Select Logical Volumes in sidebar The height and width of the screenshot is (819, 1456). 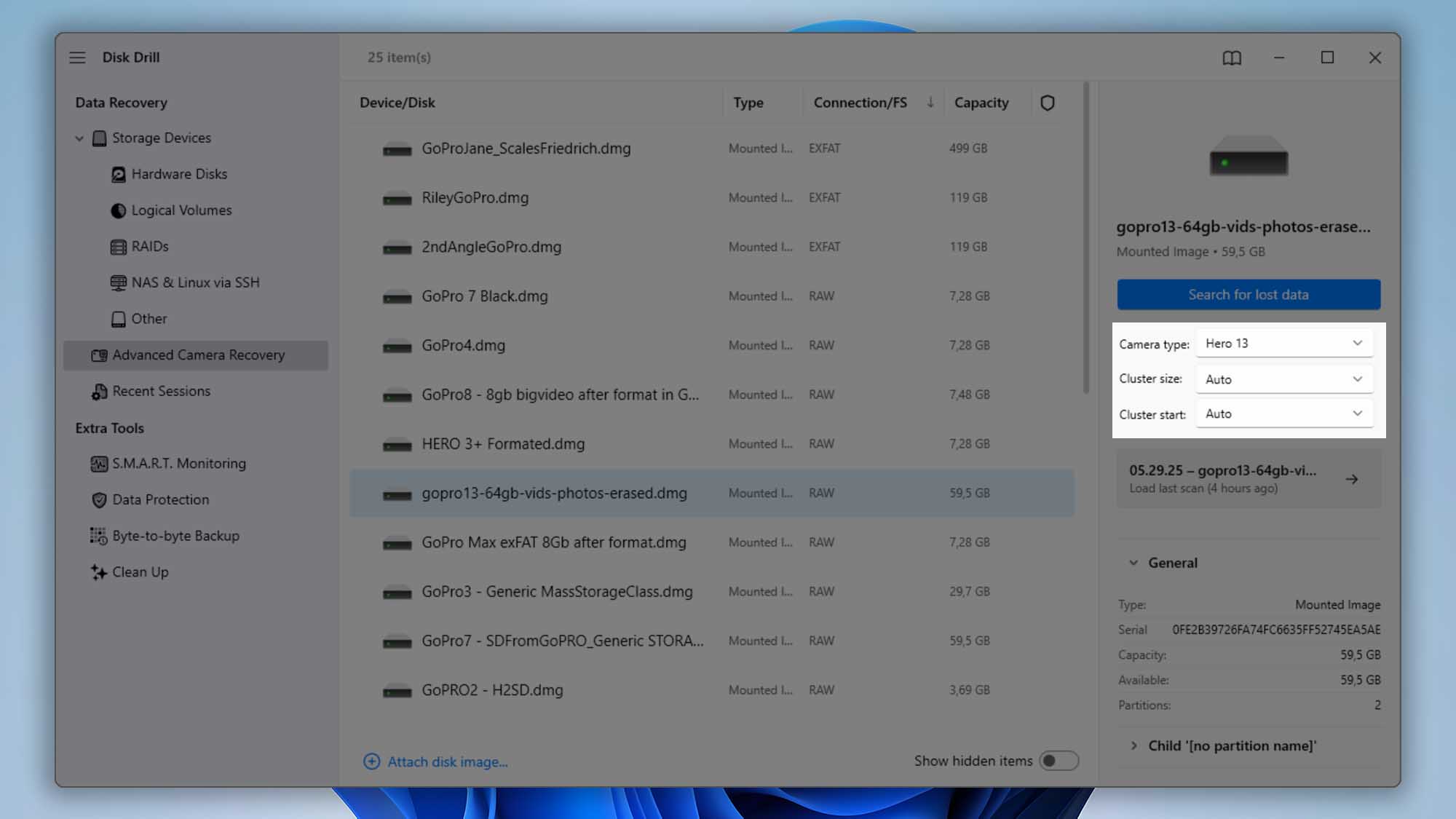181,210
